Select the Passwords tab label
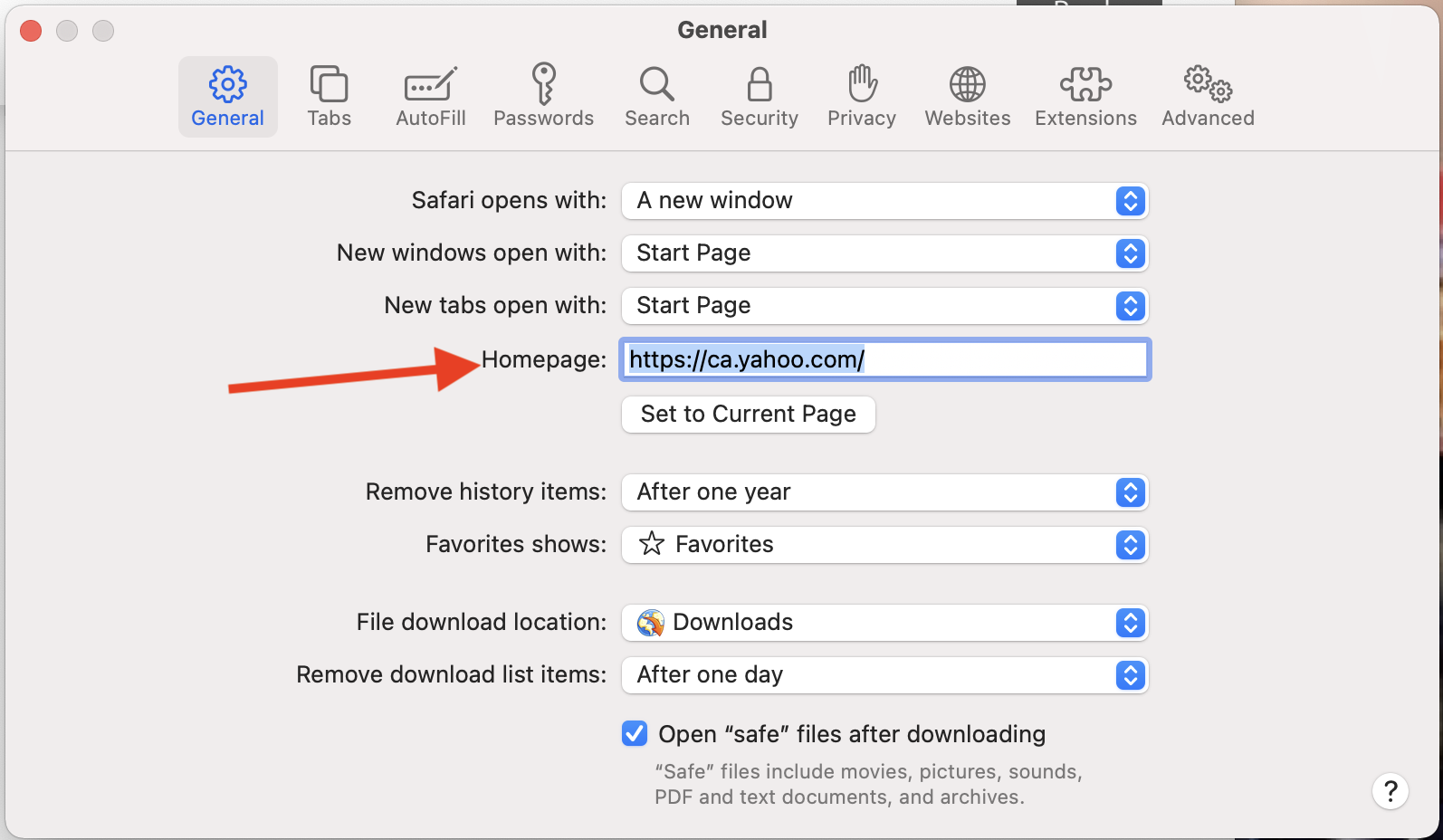 (x=543, y=119)
